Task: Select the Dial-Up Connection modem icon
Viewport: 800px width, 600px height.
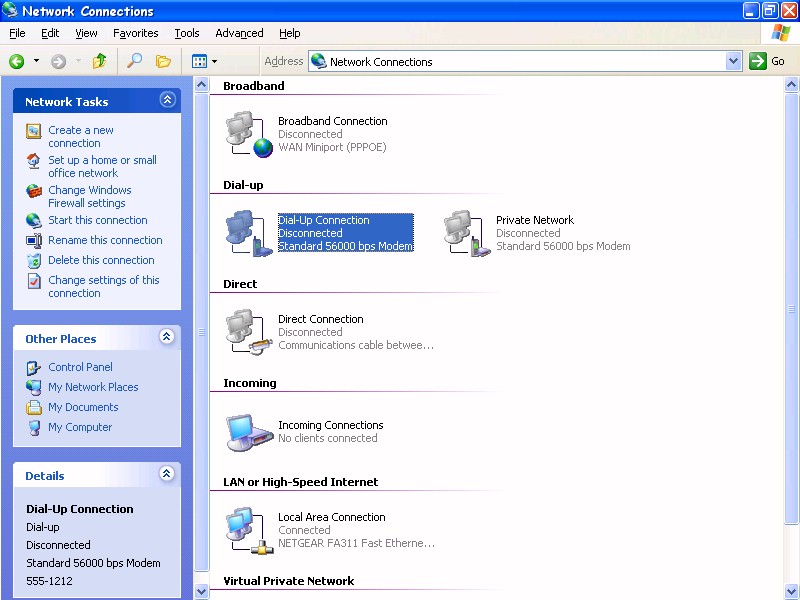Action: 249,233
